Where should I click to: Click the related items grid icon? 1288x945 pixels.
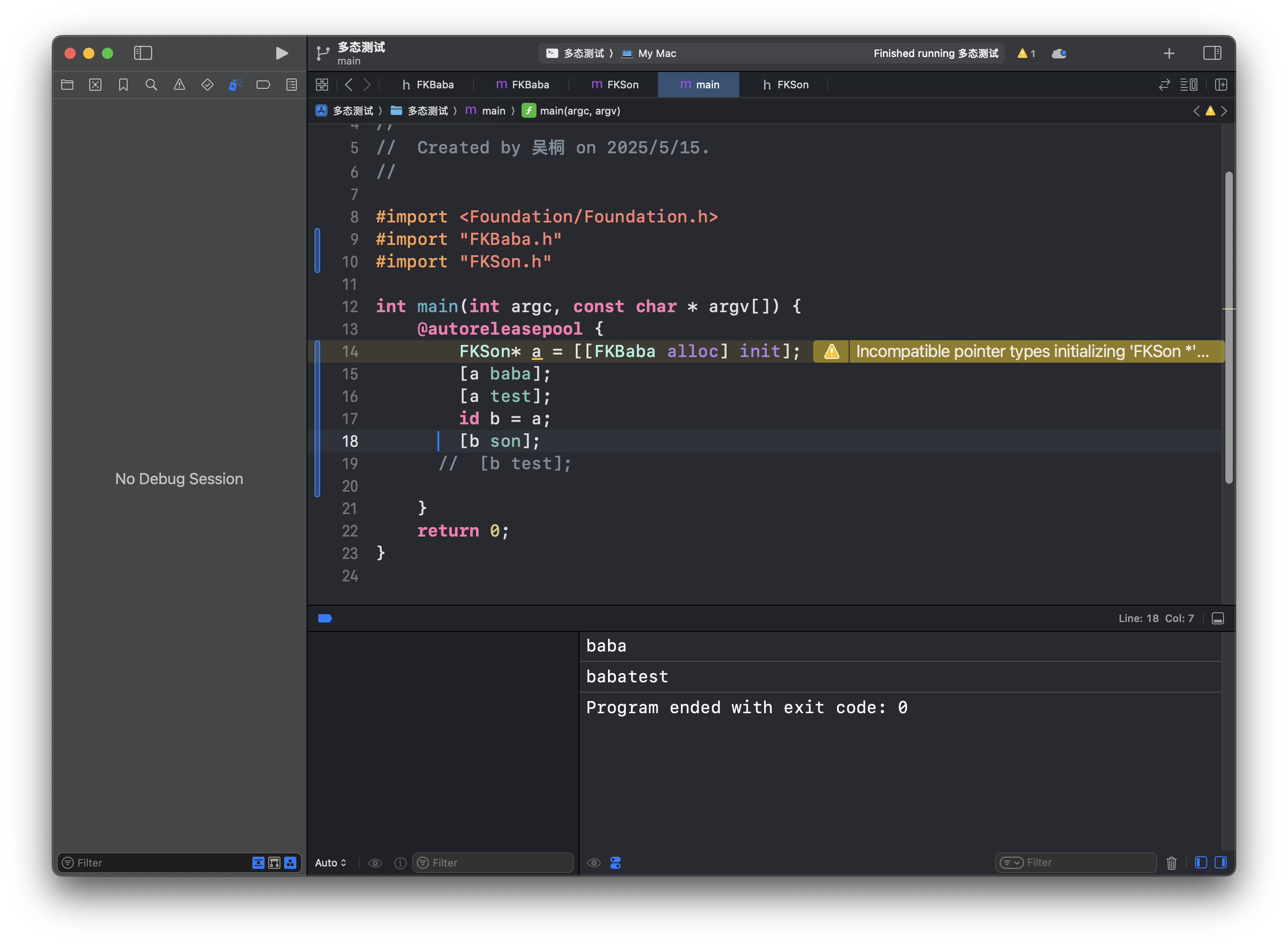click(322, 85)
